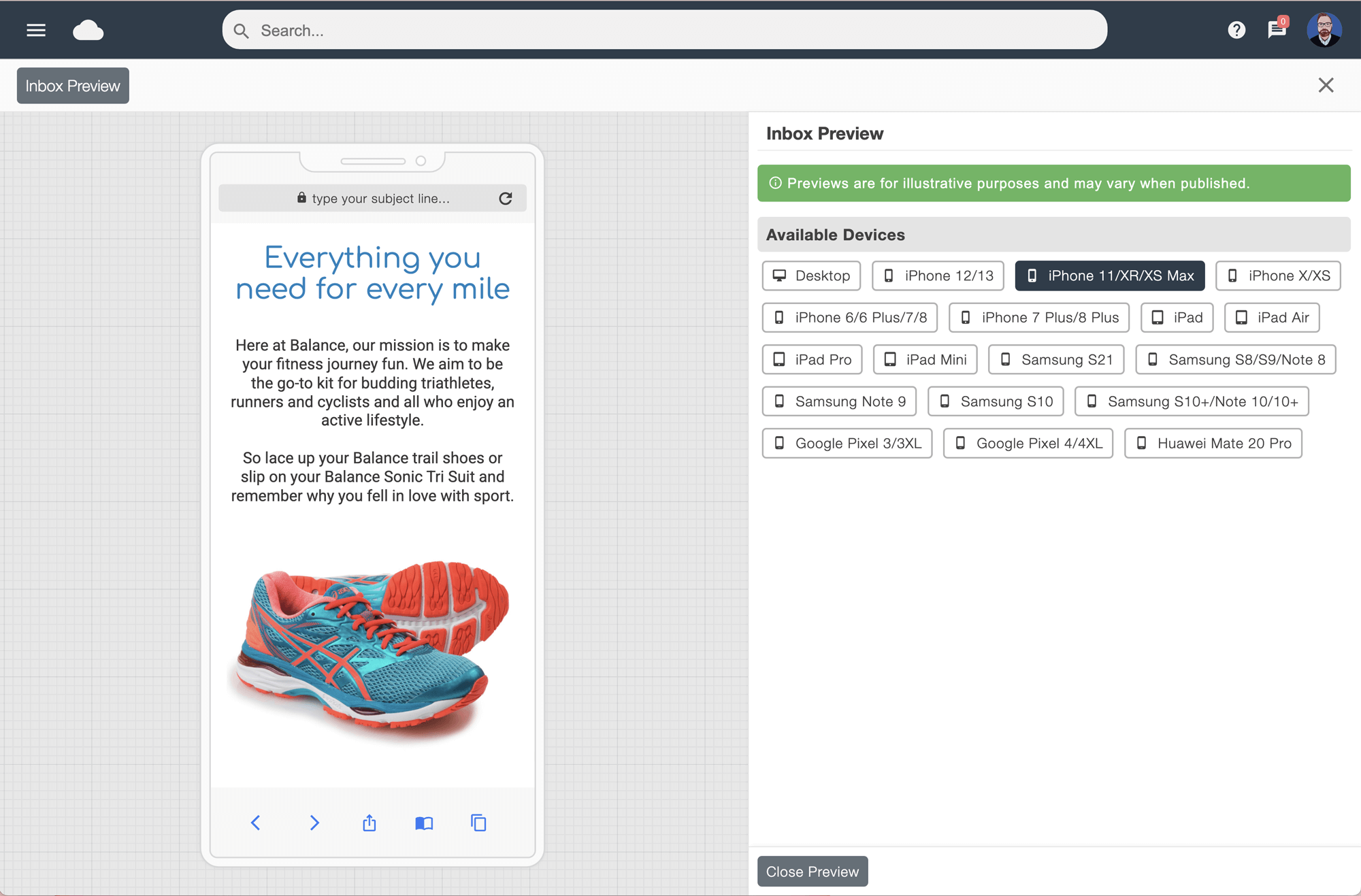Preview on iPad Pro

pyautogui.click(x=812, y=360)
